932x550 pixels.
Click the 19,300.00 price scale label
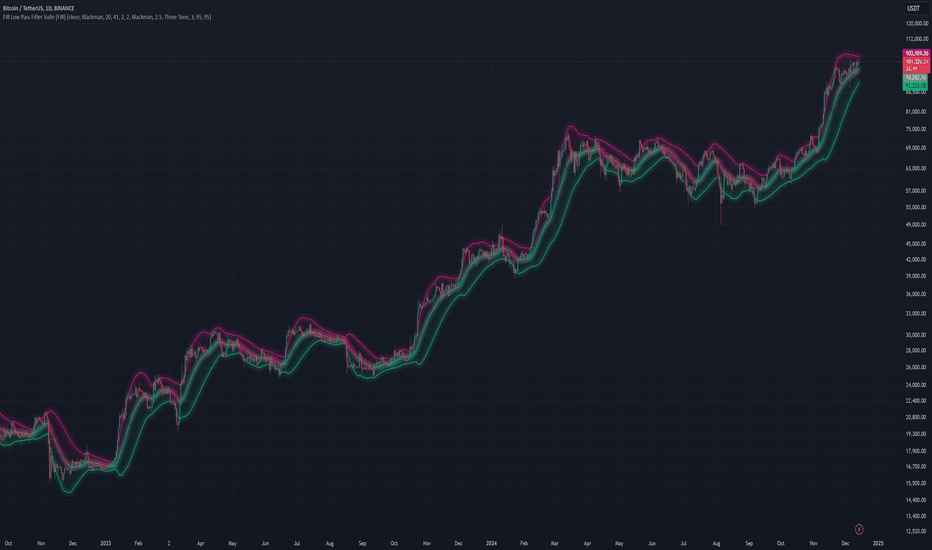click(x=917, y=434)
